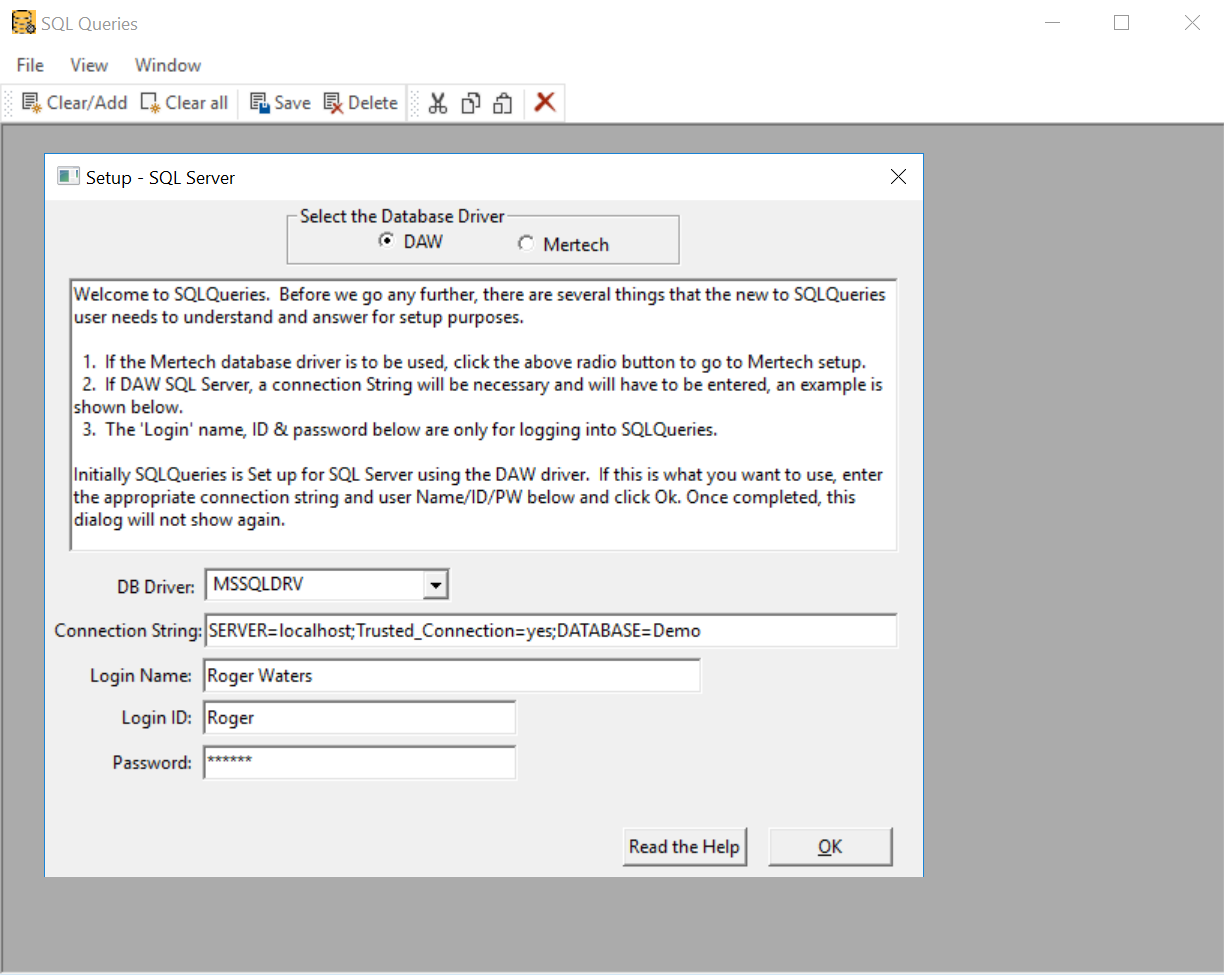Click the Setup dialog window icon
The width and height of the screenshot is (1224, 975).
(68, 177)
